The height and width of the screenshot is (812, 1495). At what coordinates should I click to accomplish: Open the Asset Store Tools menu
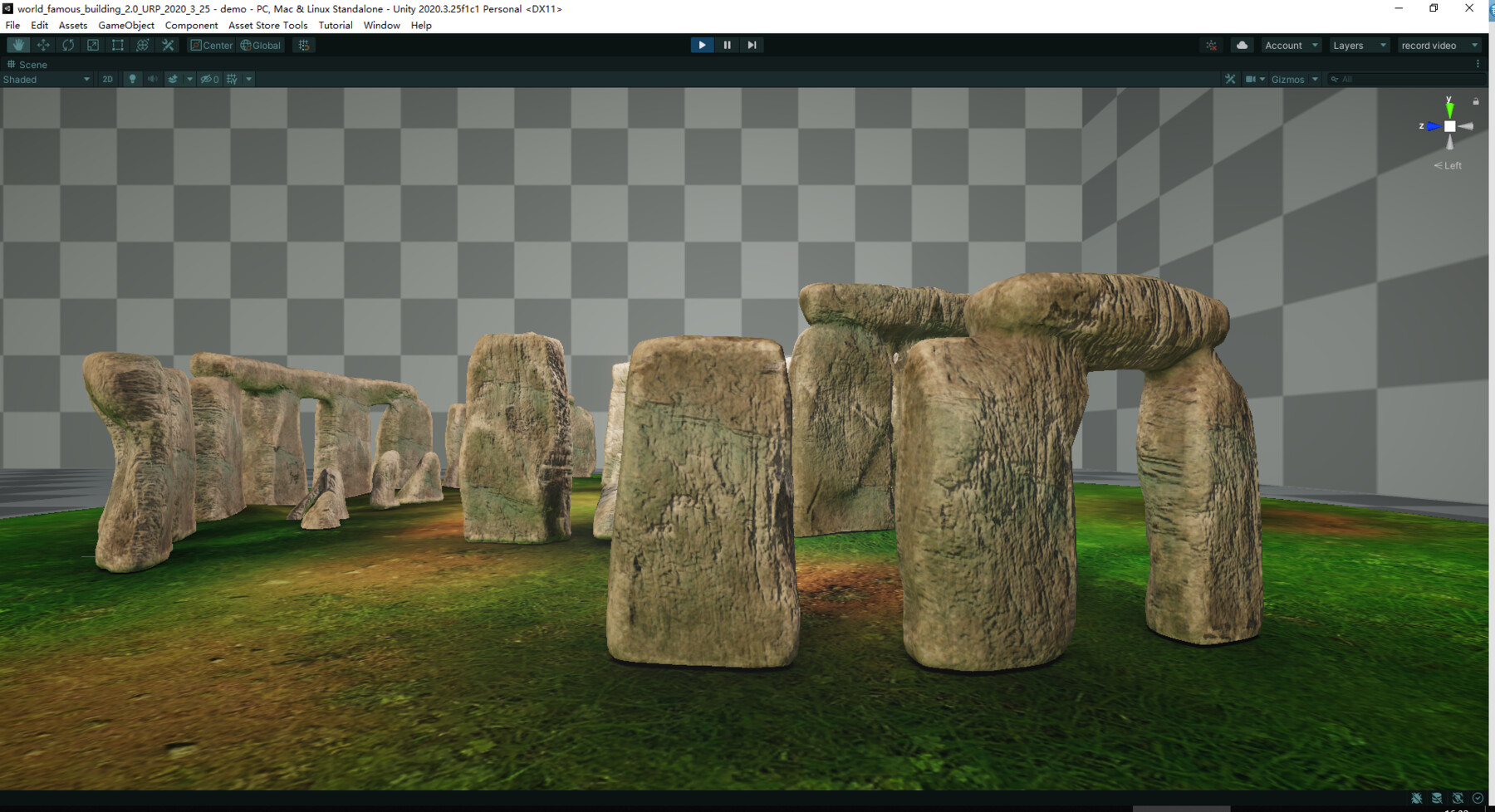(267, 25)
